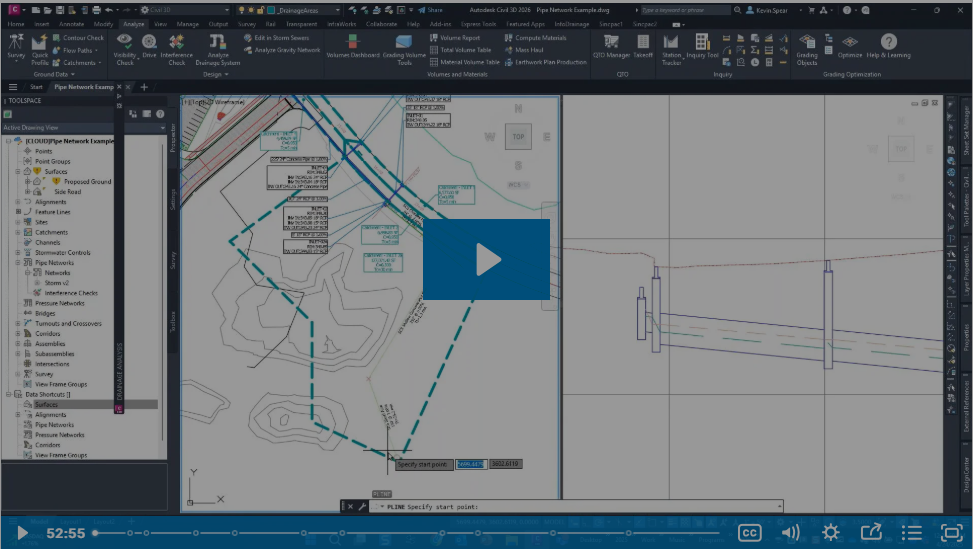
Task: Click the Save icon in quick access toolbar
Action: pos(60,10)
